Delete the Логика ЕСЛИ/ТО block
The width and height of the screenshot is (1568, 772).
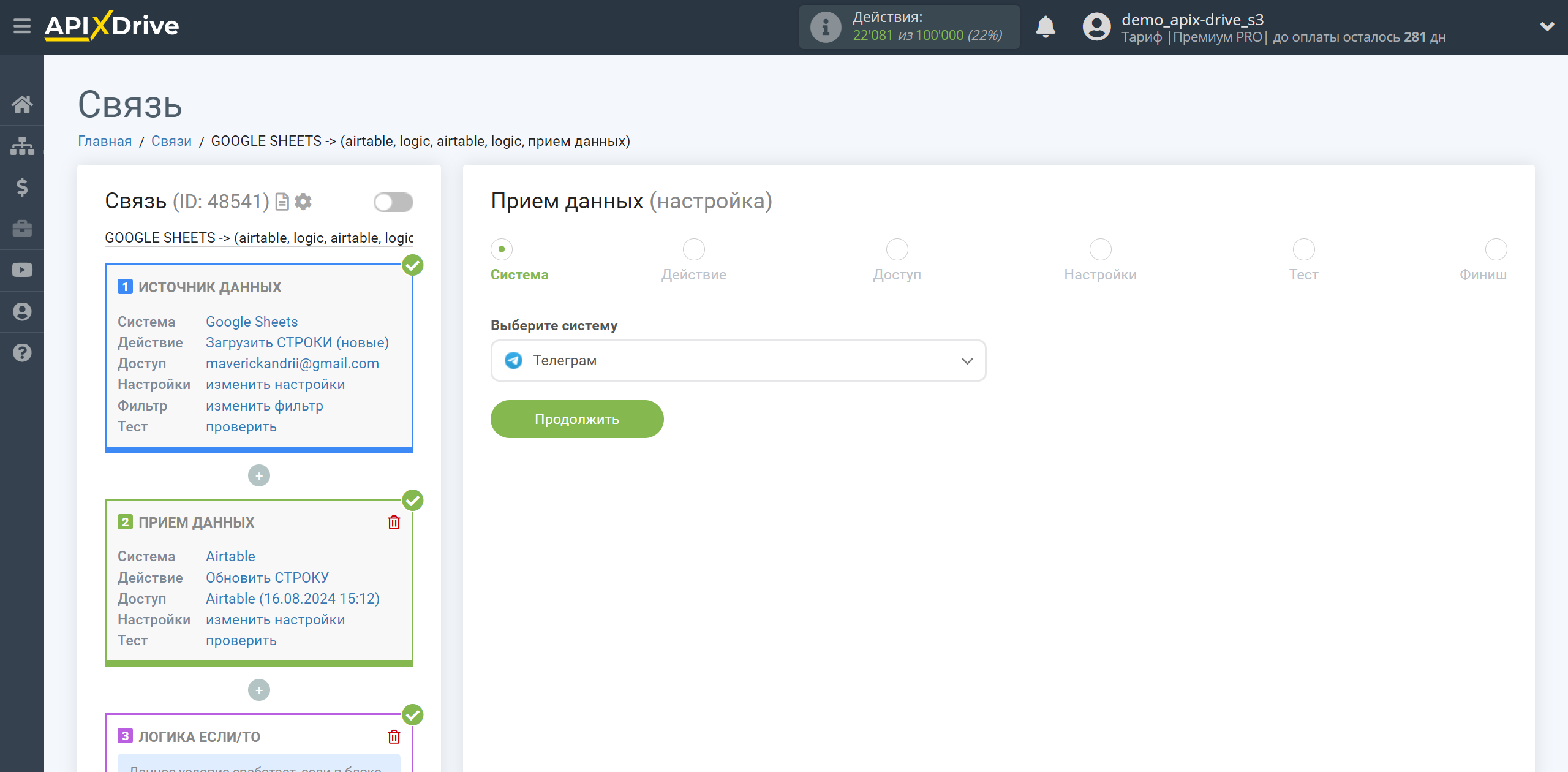click(x=394, y=736)
